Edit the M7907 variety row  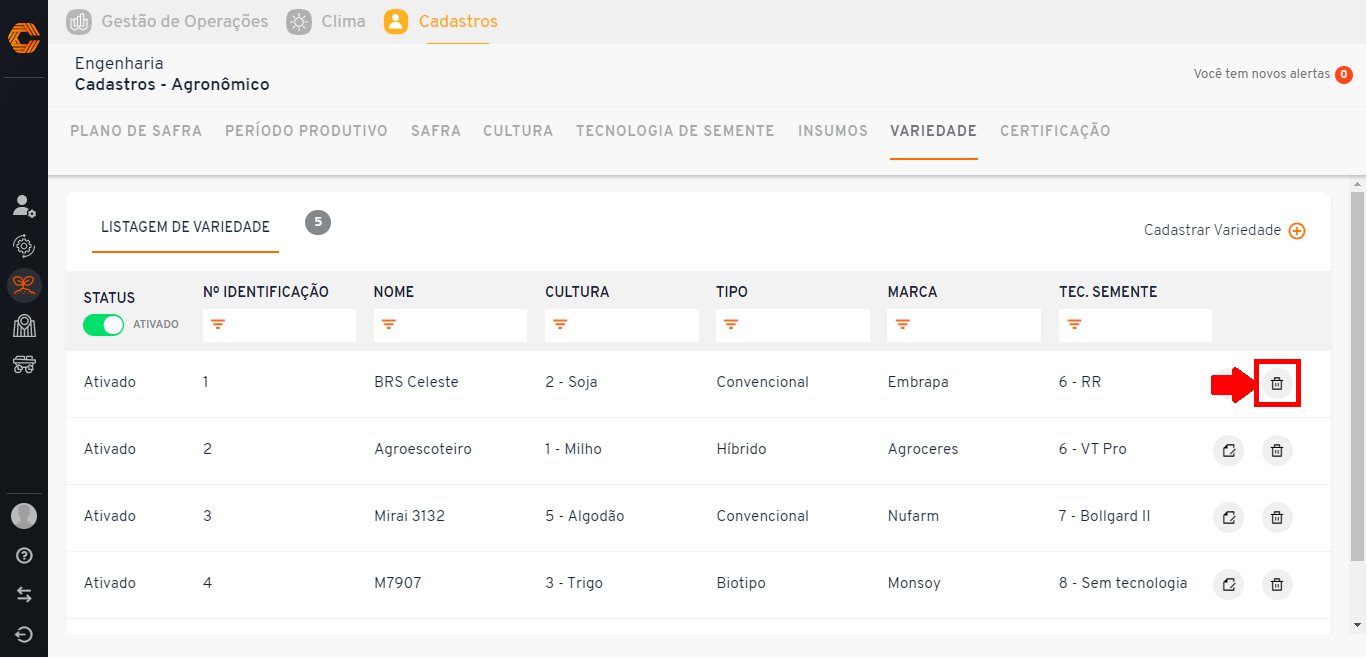point(1228,585)
